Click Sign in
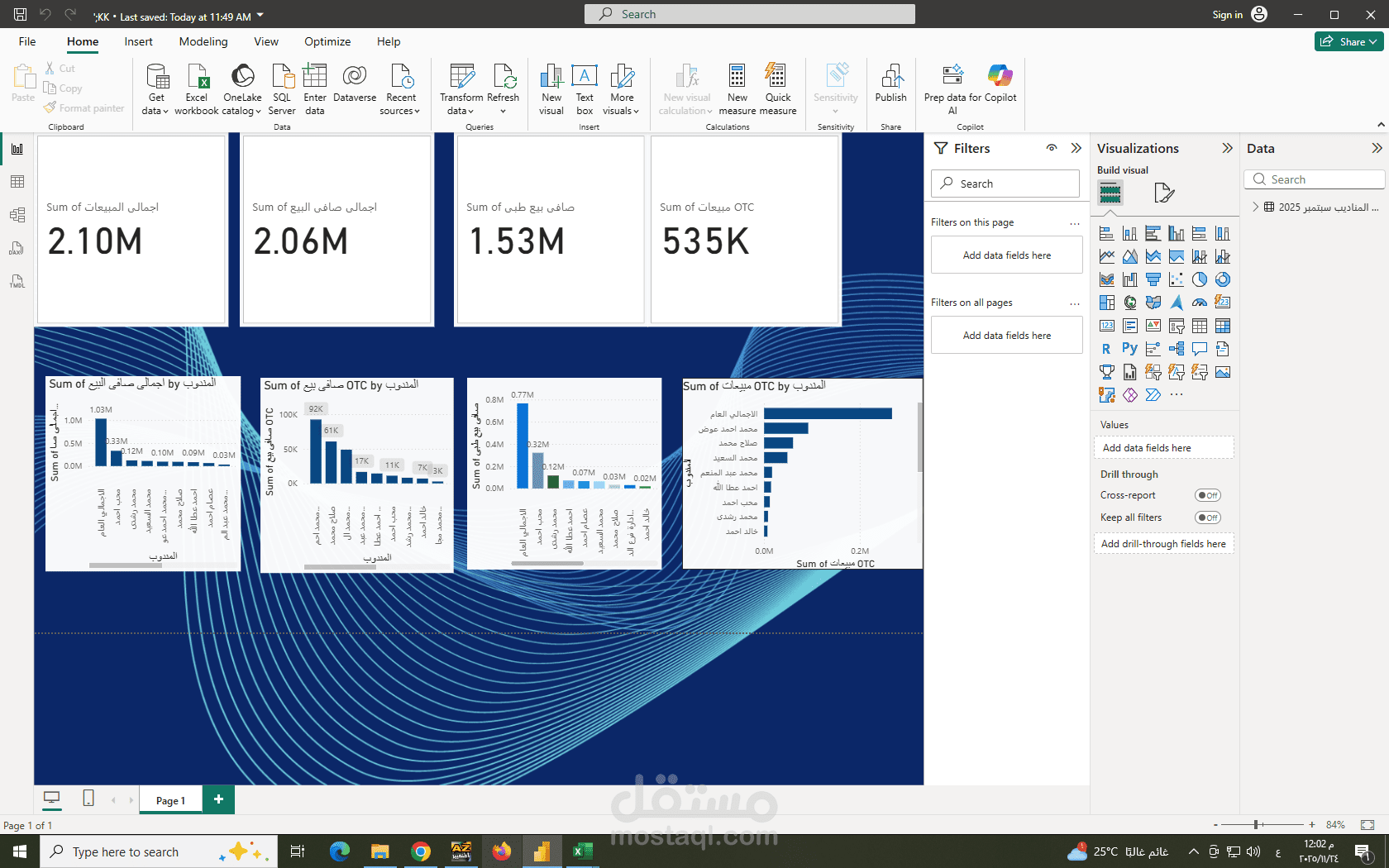 pos(1227,14)
